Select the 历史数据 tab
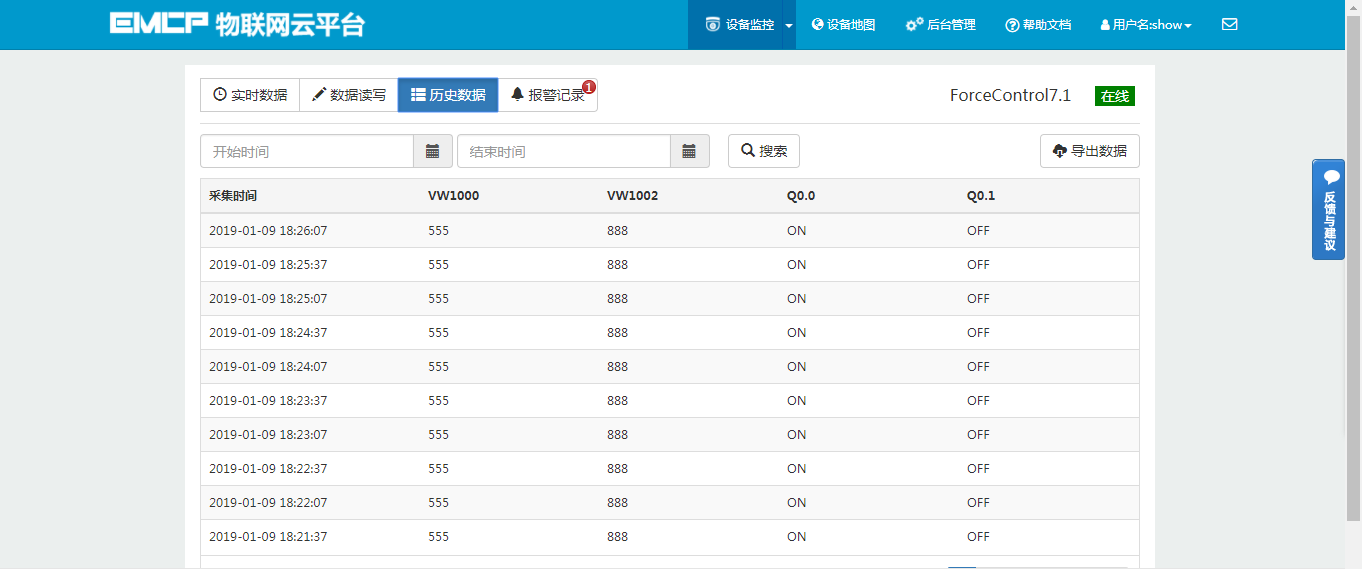The image size is (1362, 569). pos(448,95)
